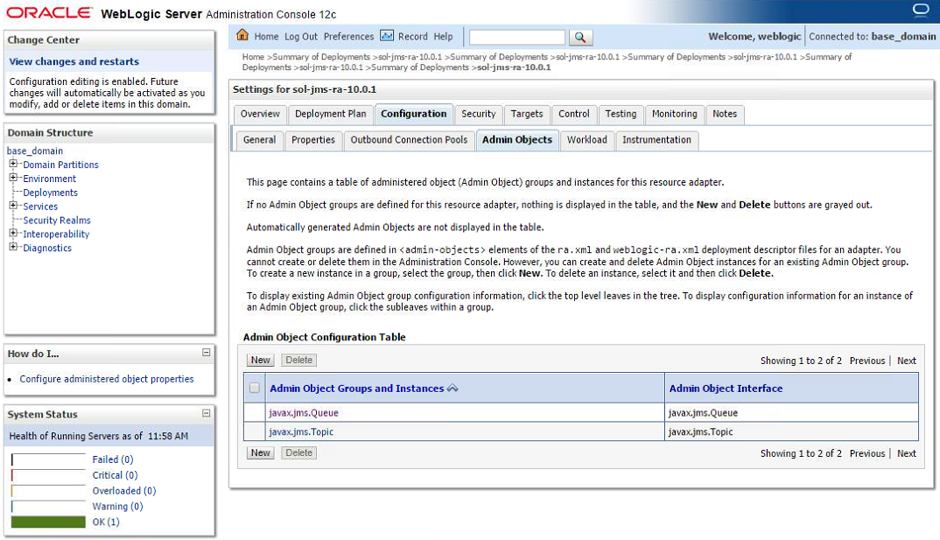
Task: Tick the select-all checkbox in table header
Action: 255,388
